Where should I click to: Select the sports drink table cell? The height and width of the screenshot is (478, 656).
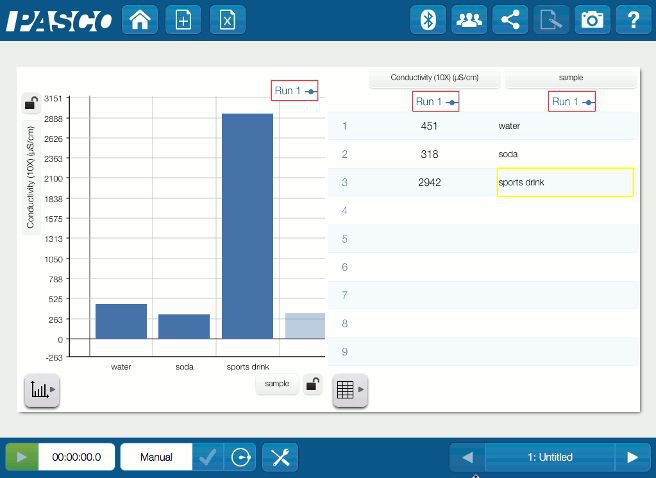[565, 182]
